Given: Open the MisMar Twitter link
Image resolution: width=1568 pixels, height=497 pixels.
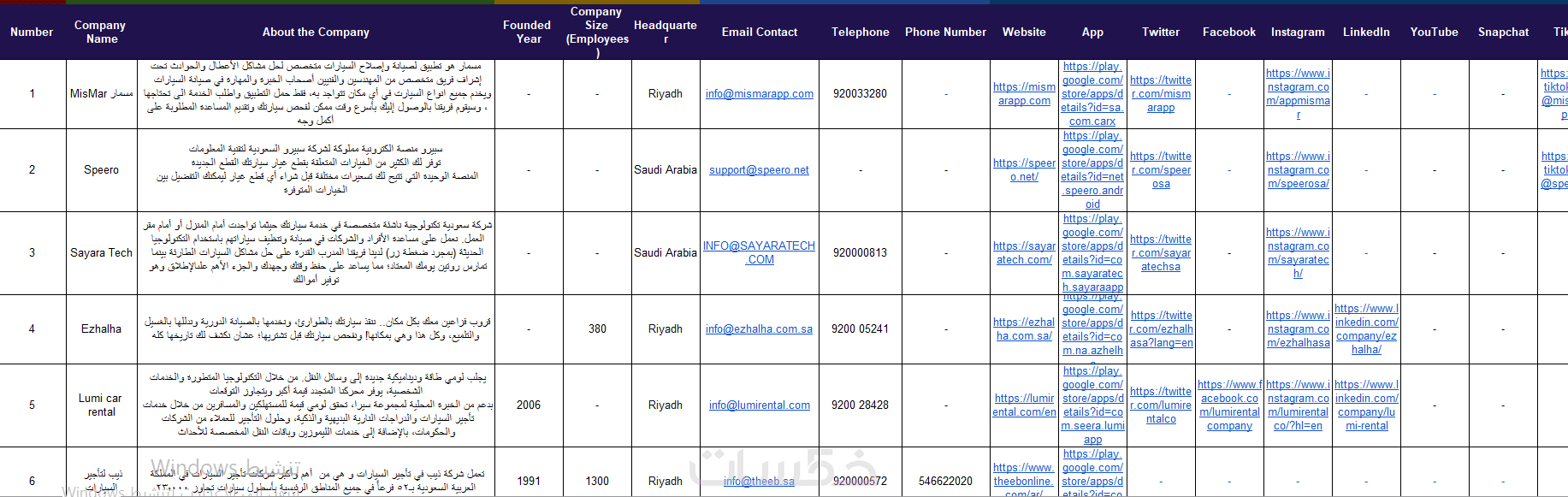Looking at the screenshot, I should [x=1161, y=94].
